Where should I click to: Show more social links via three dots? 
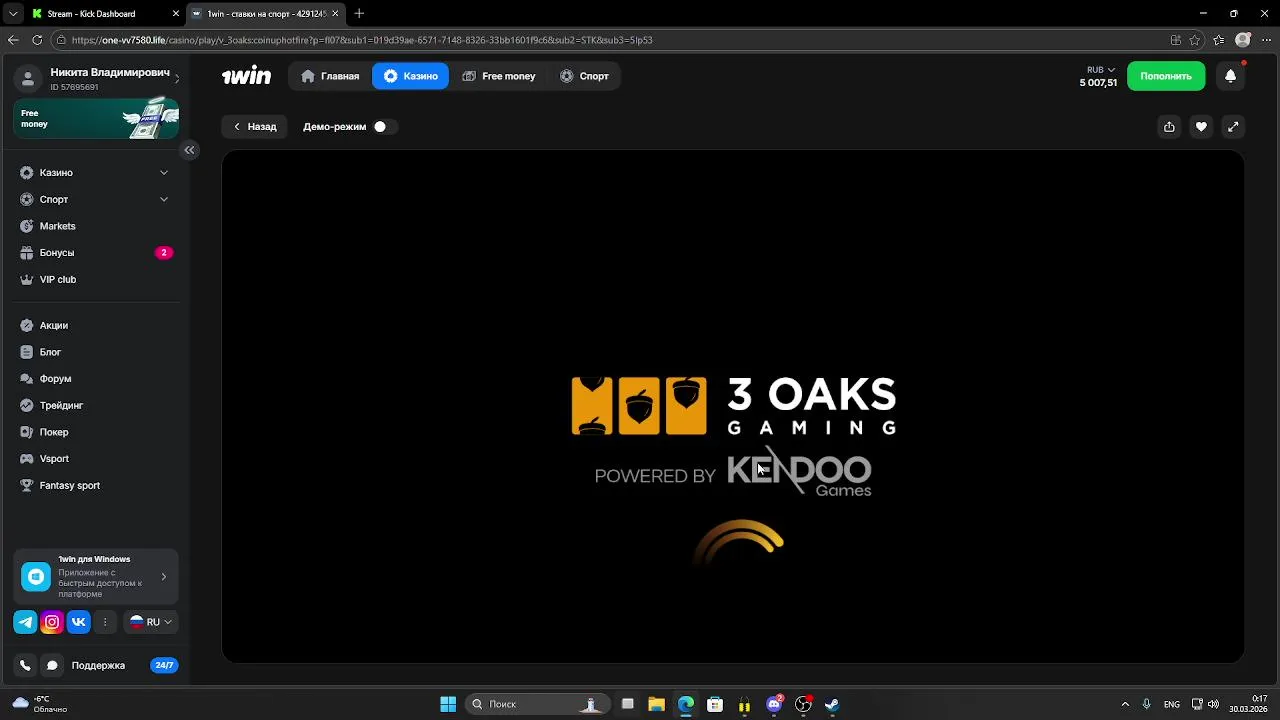tap(105, 622)
